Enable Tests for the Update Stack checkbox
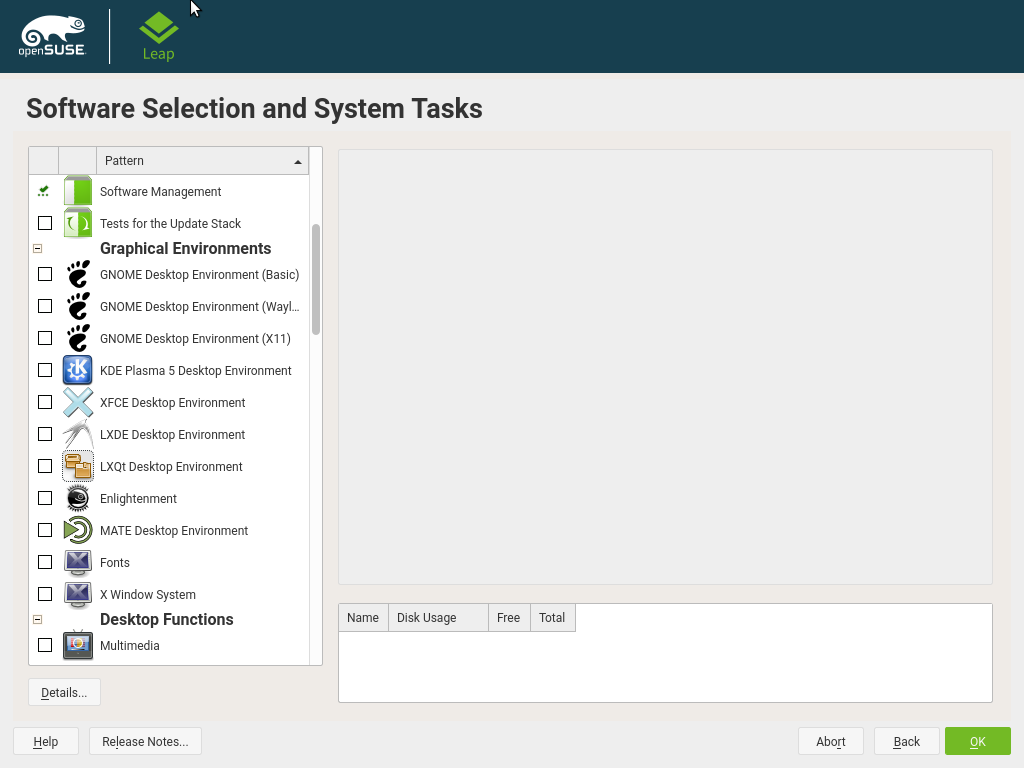Screen dimensions: 1024x768 [x=45, y=223]
